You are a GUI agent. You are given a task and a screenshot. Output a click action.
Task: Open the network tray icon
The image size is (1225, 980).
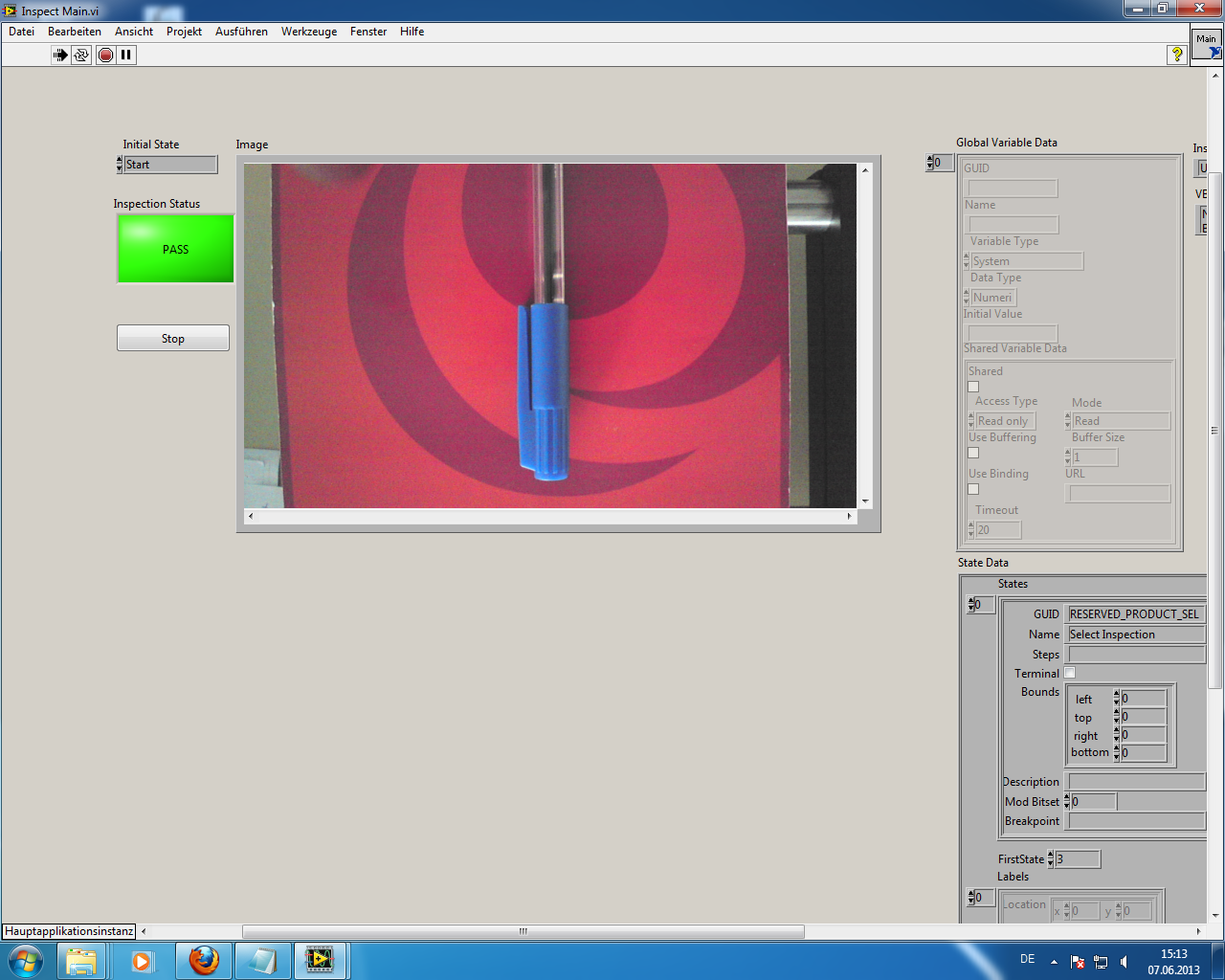click(x=1101, y=962)
